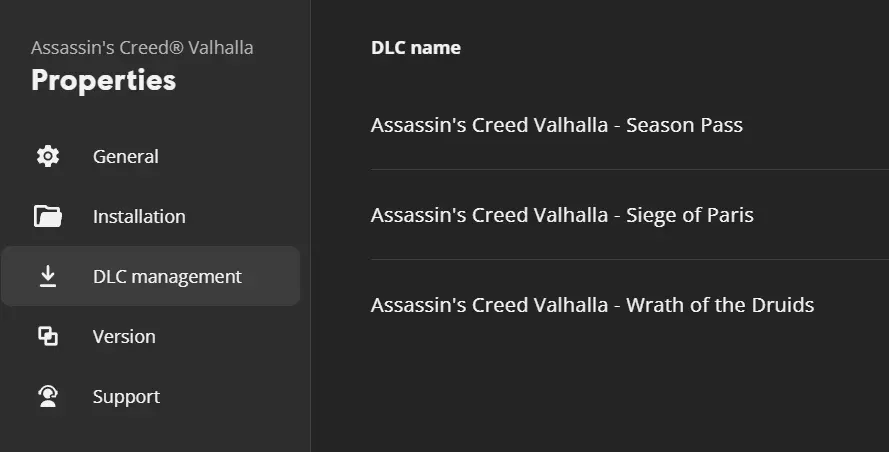The image size is (889, 452).
Task: Click the Installation folder icon
Action: tap(48, 216)
